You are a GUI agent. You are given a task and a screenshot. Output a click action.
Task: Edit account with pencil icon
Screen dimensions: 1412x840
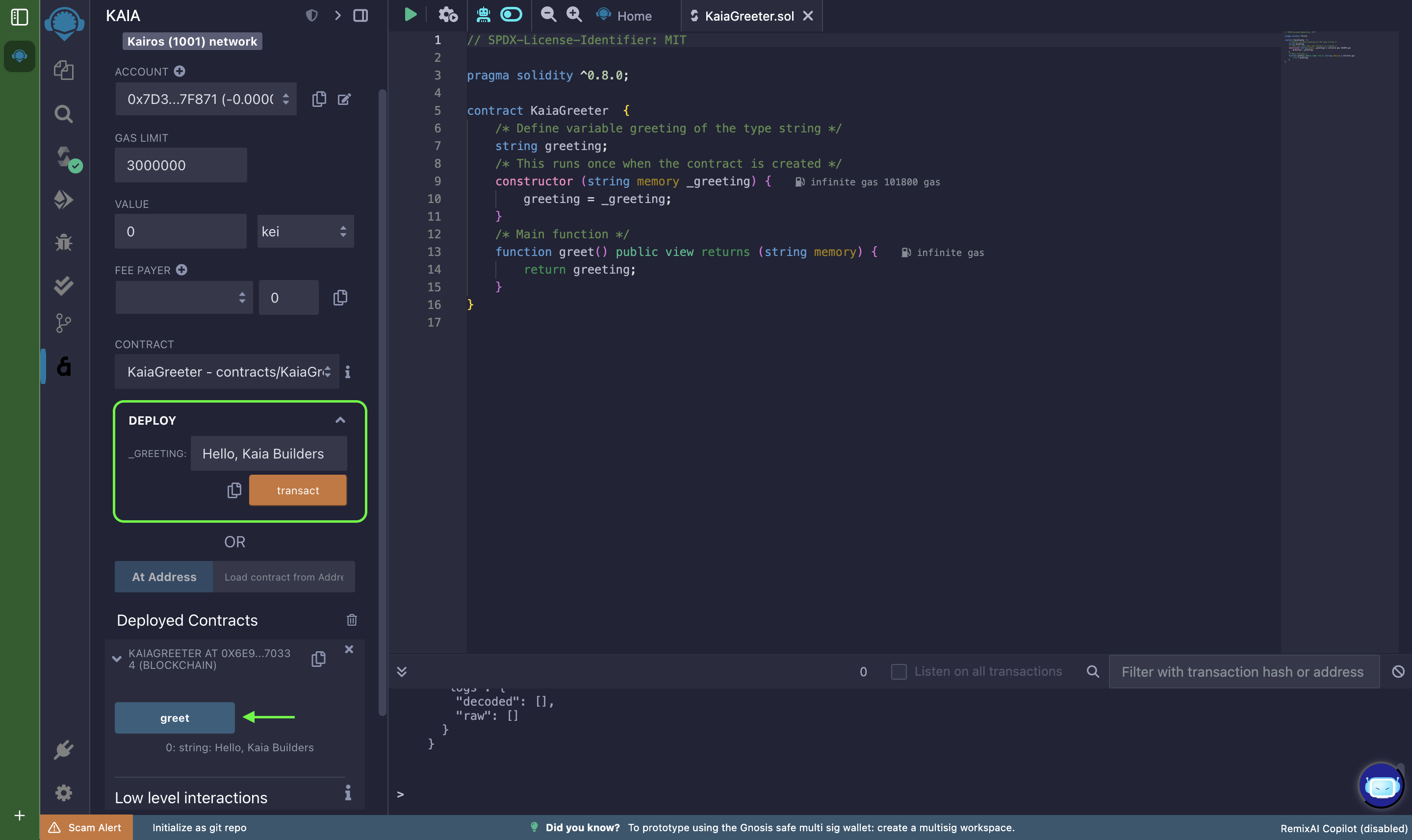click(344, 99)
